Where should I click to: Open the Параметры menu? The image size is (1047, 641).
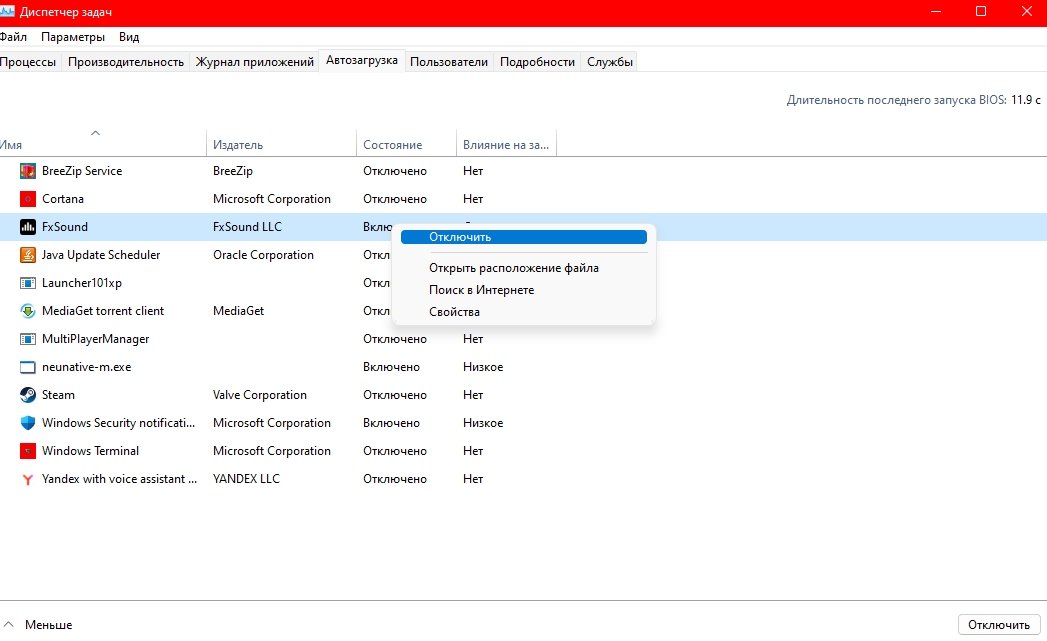73,37
